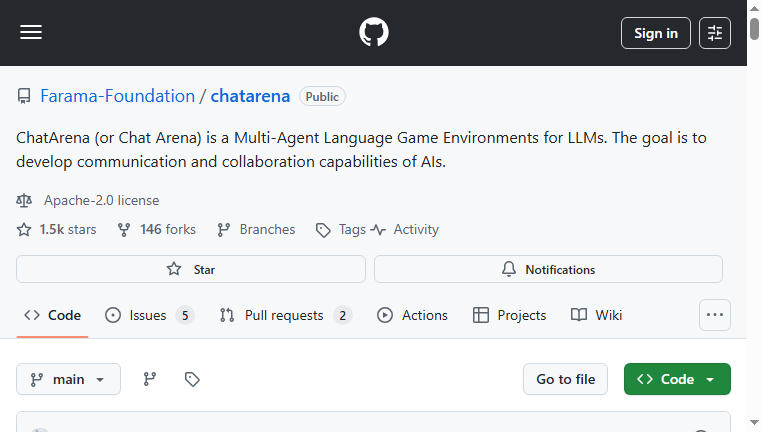Viewport: 762px width, 432px height.
Task: Click the page vertical scrollbar thumb
Action: (754, 29)
